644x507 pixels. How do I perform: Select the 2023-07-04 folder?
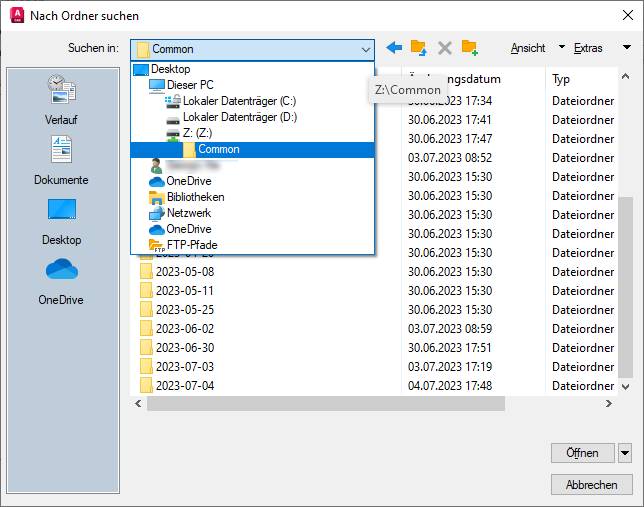point(185,385)
